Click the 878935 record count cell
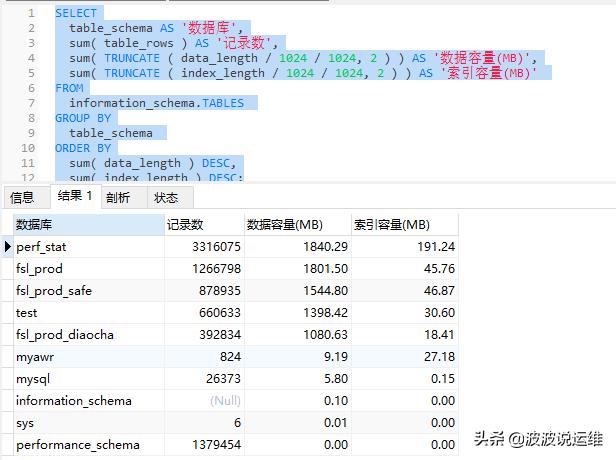The width and height of the screenshot is (616, 460). [204, 291]
